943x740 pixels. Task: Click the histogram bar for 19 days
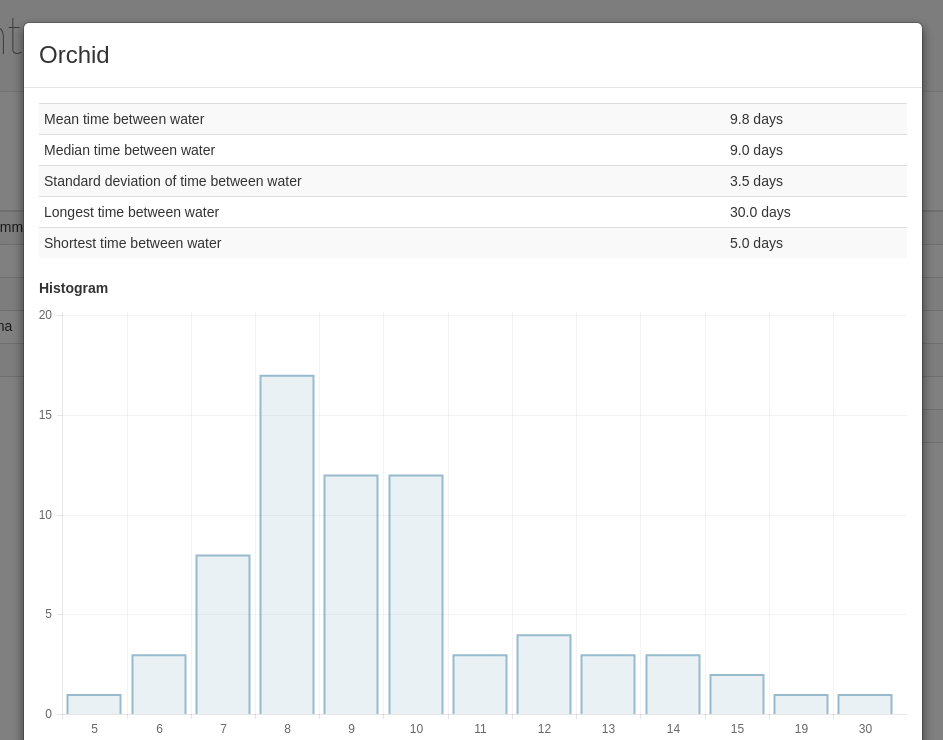801,705
